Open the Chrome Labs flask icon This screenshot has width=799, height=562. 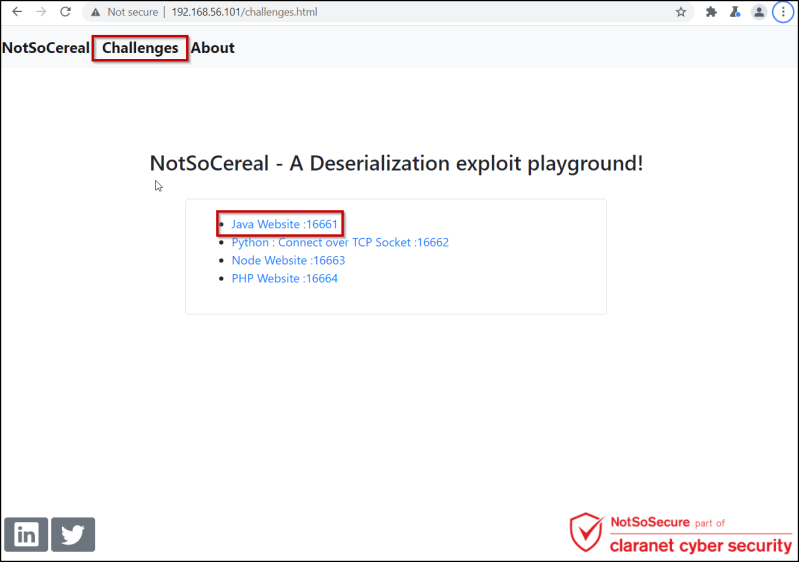(x=735, y=12)
